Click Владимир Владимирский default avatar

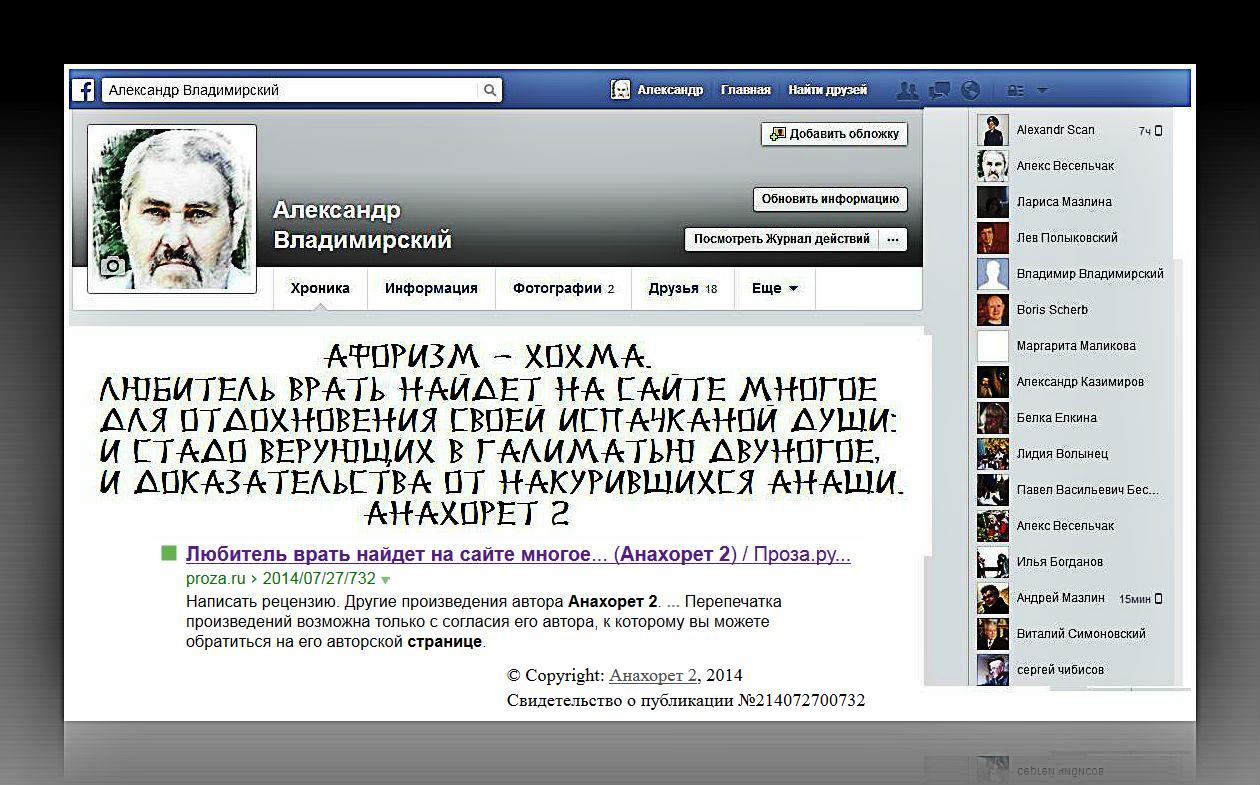[993, 274]
